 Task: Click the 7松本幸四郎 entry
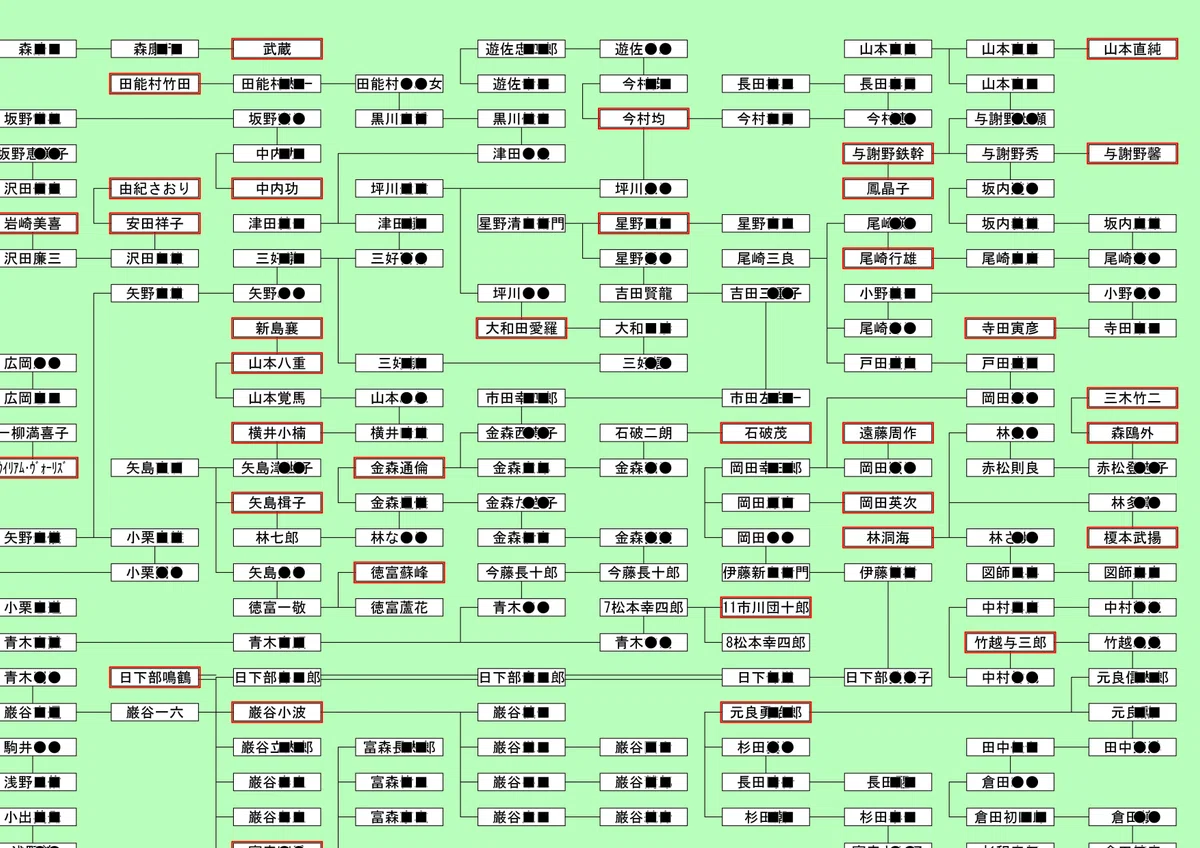click(643, 607)
